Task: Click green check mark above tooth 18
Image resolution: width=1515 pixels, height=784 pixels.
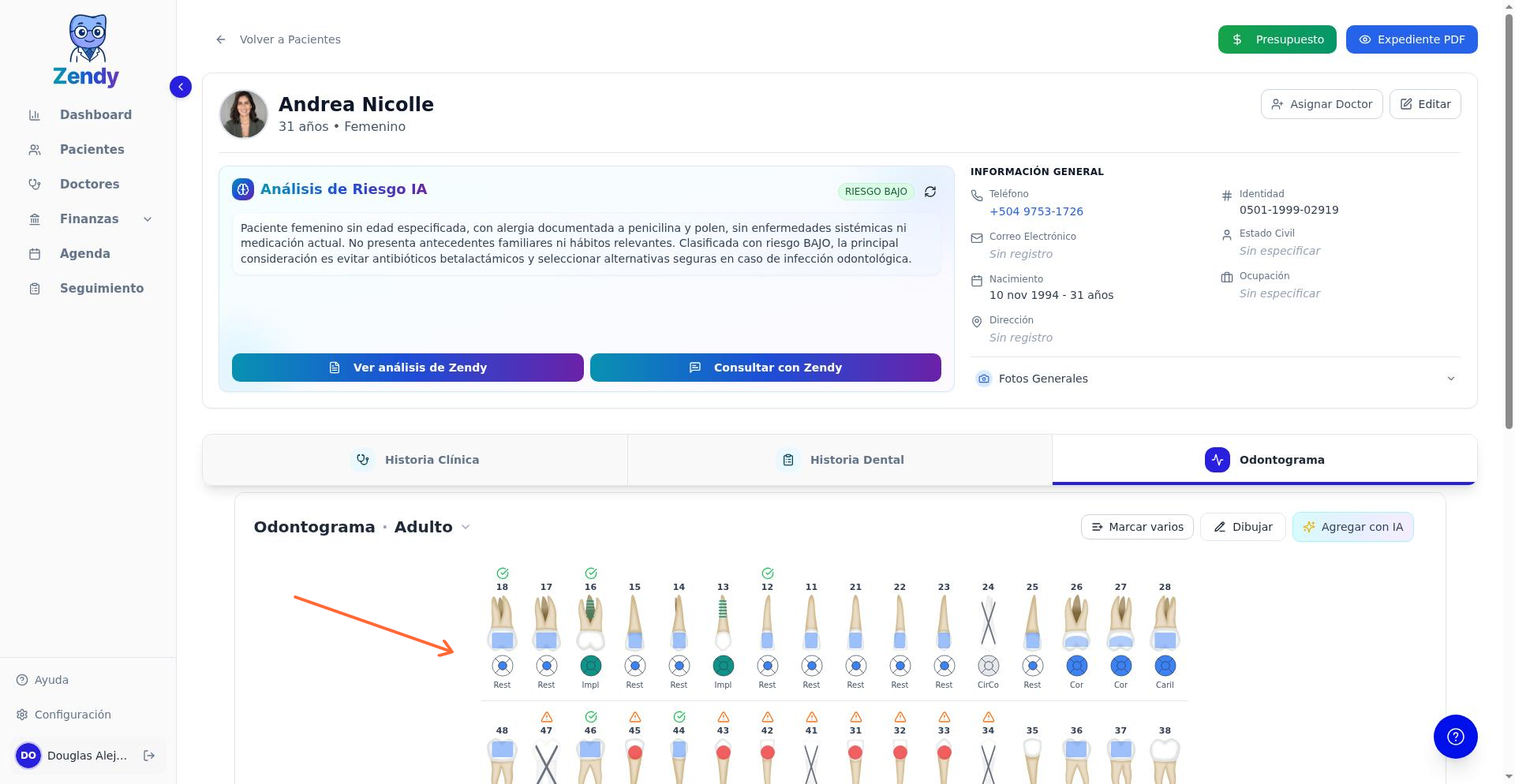Action: coord(503,573)
